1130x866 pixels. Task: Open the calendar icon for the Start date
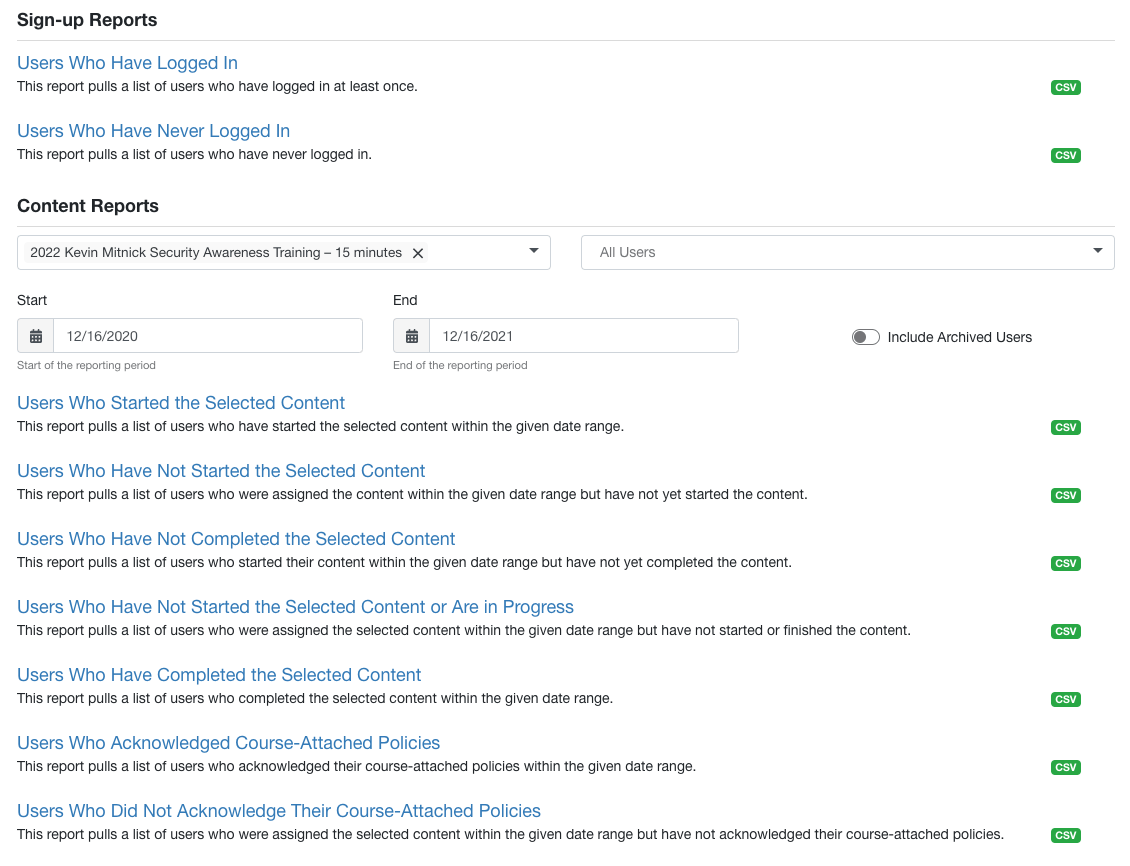(36, 335)
